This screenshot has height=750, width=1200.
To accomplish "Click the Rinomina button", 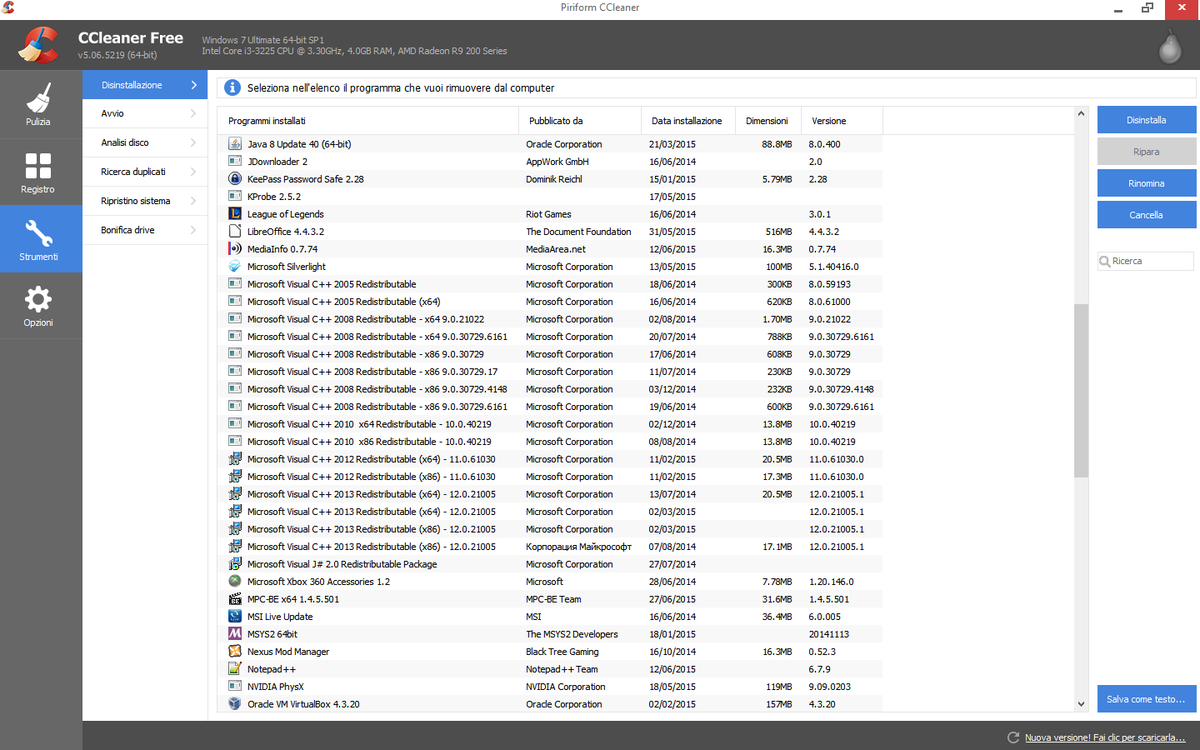I will coord(1146,183).
